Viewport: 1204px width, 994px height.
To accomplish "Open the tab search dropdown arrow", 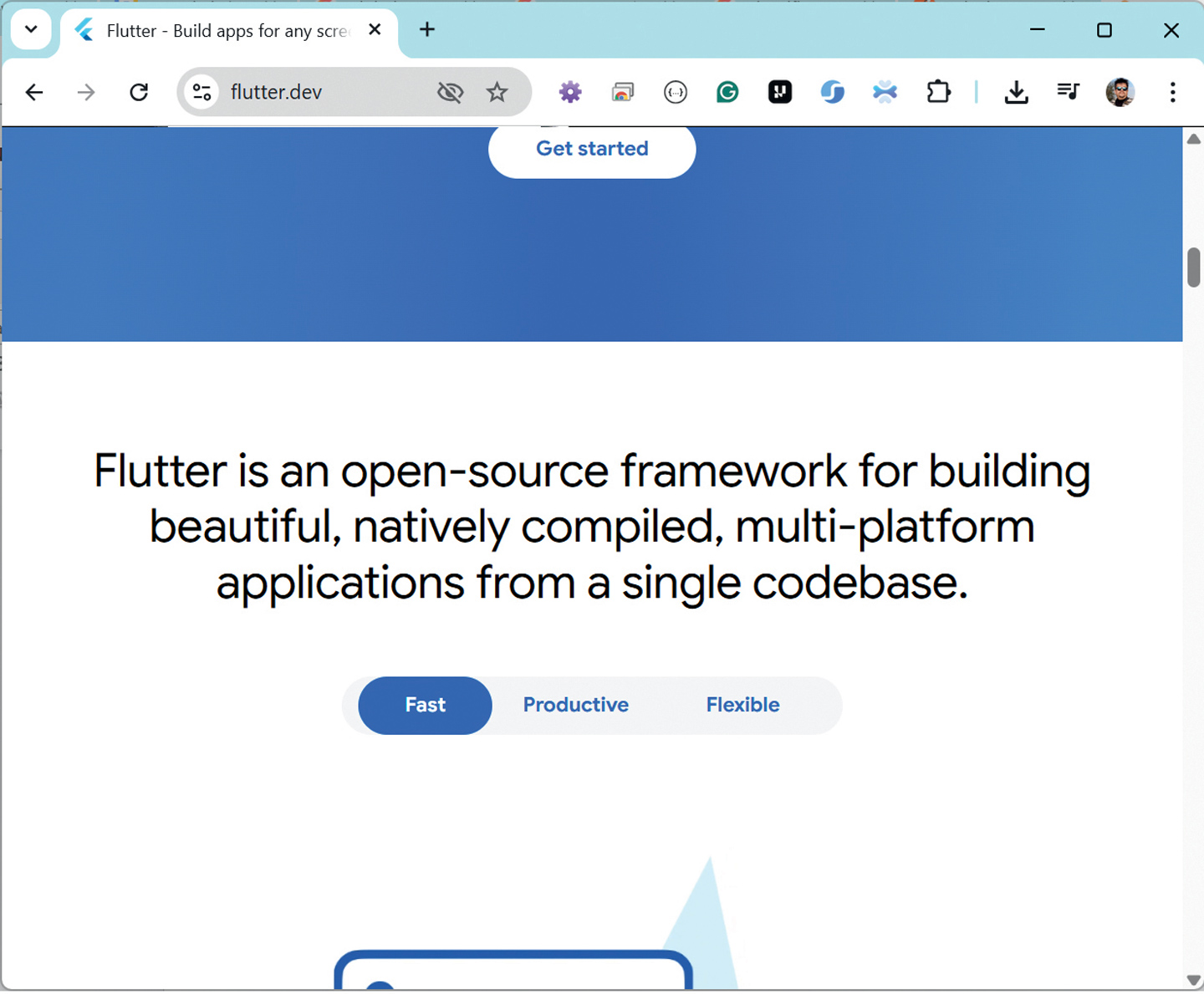I will (x=31, y=29).
